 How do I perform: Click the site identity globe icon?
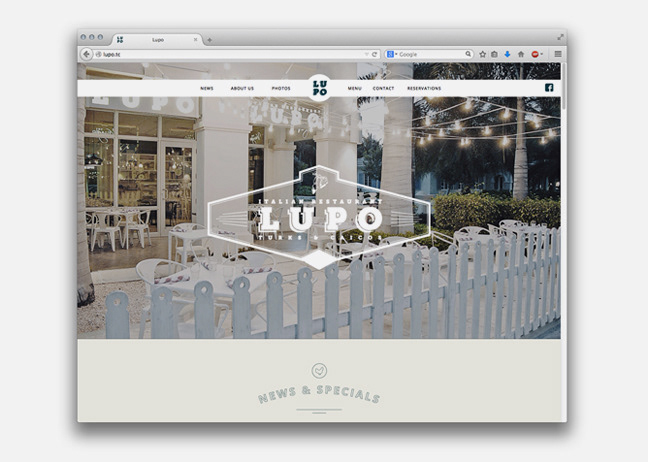[98, 54]
